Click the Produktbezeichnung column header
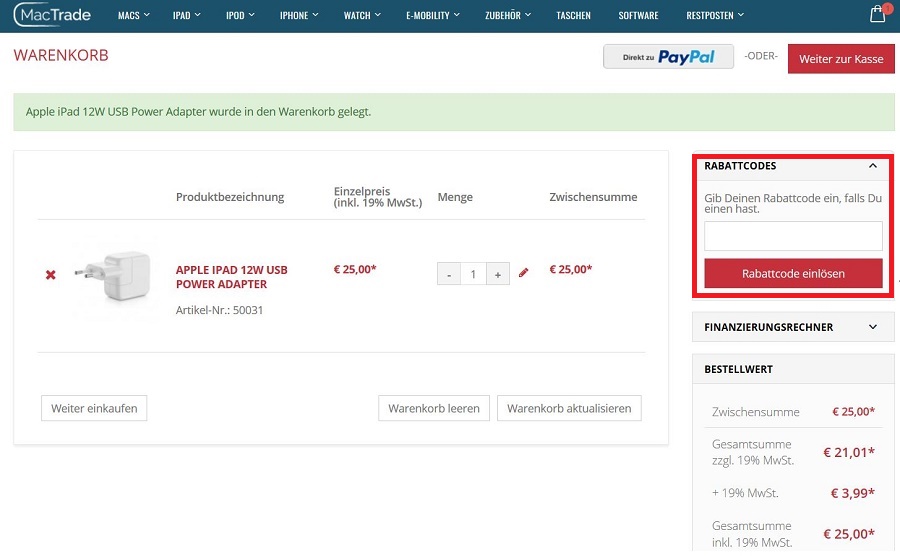 pyautogui.click(x=230, y=197)
